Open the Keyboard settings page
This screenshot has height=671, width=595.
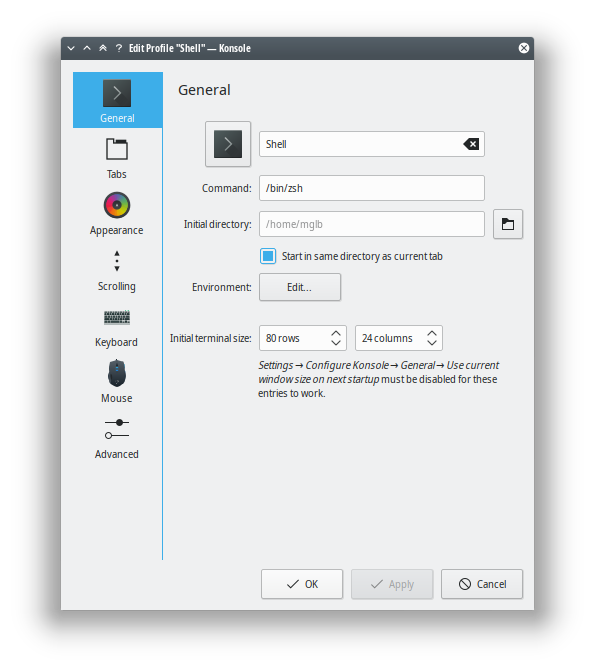pos(117,327)
